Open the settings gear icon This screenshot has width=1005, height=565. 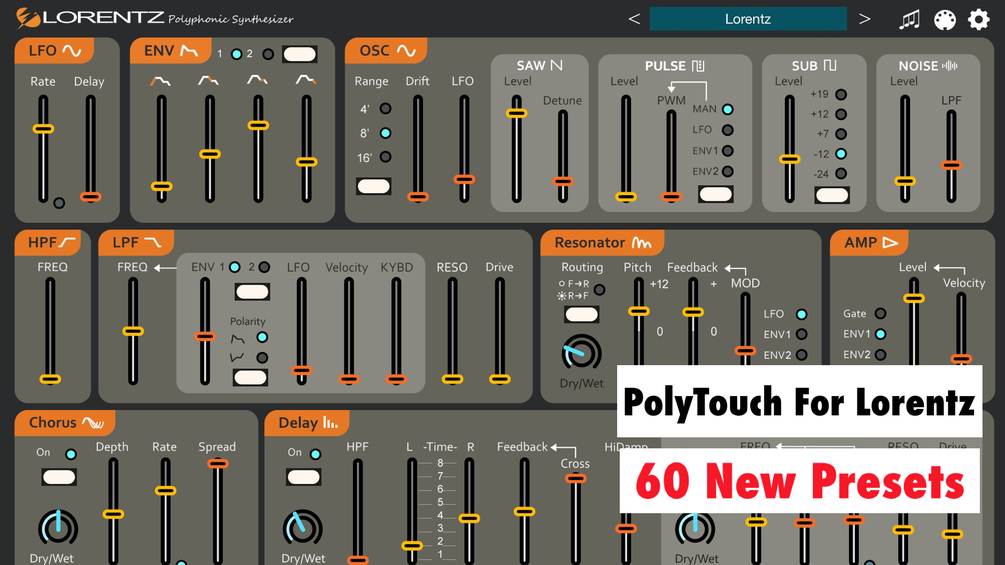pyautogui.click(x=978, y=19)
